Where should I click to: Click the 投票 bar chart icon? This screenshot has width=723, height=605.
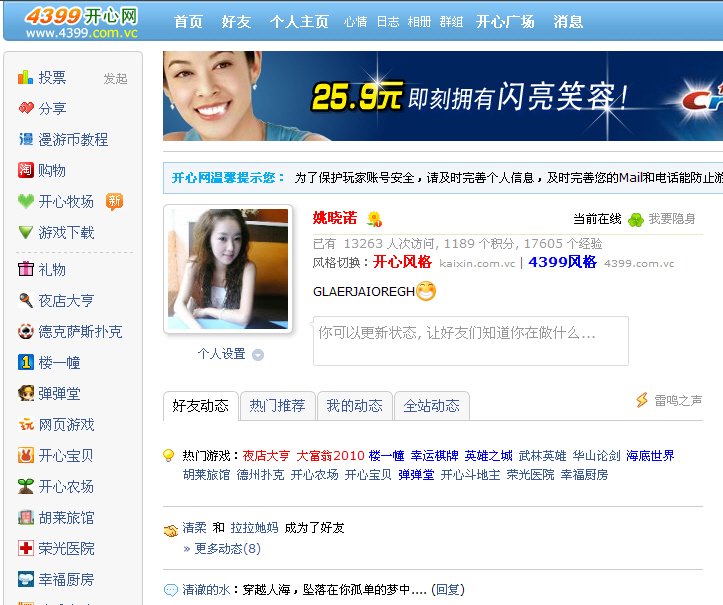(25, 77)
